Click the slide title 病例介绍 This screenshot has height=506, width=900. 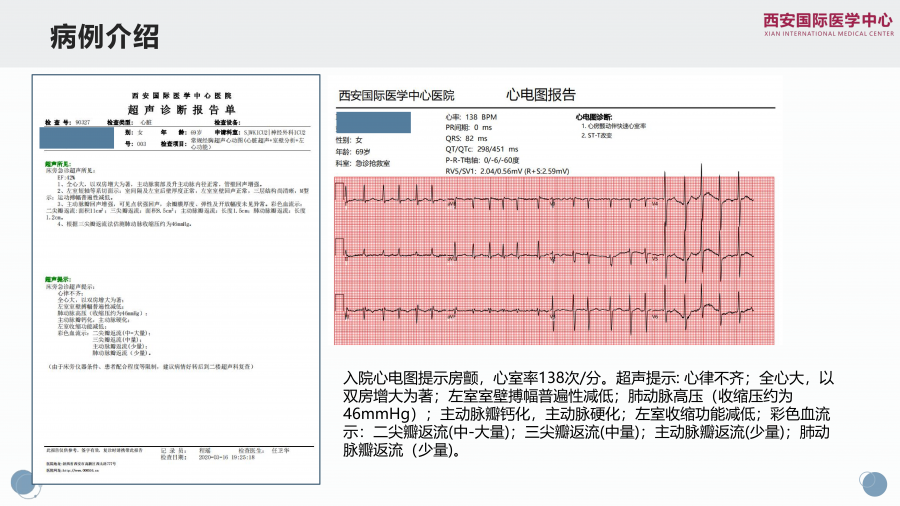[x=105, y=38]
